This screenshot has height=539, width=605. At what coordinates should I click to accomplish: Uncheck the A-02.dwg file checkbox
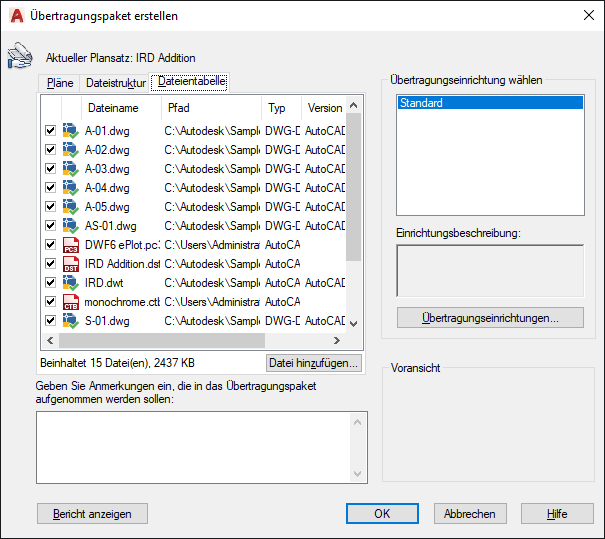coord(51,149)
